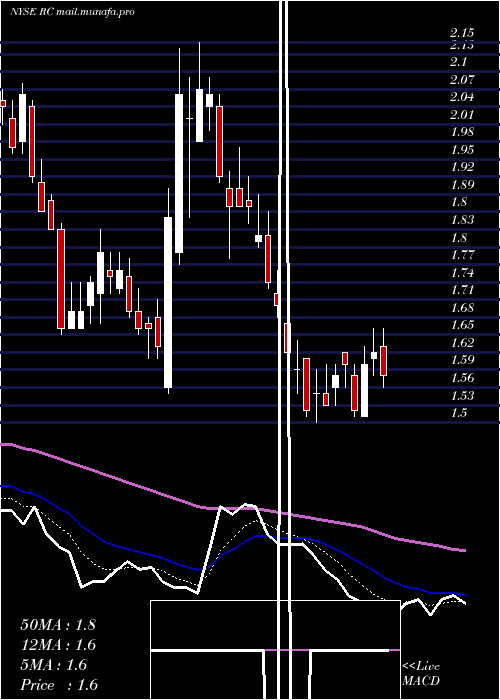Click the 1.74 price axis label

462,272
